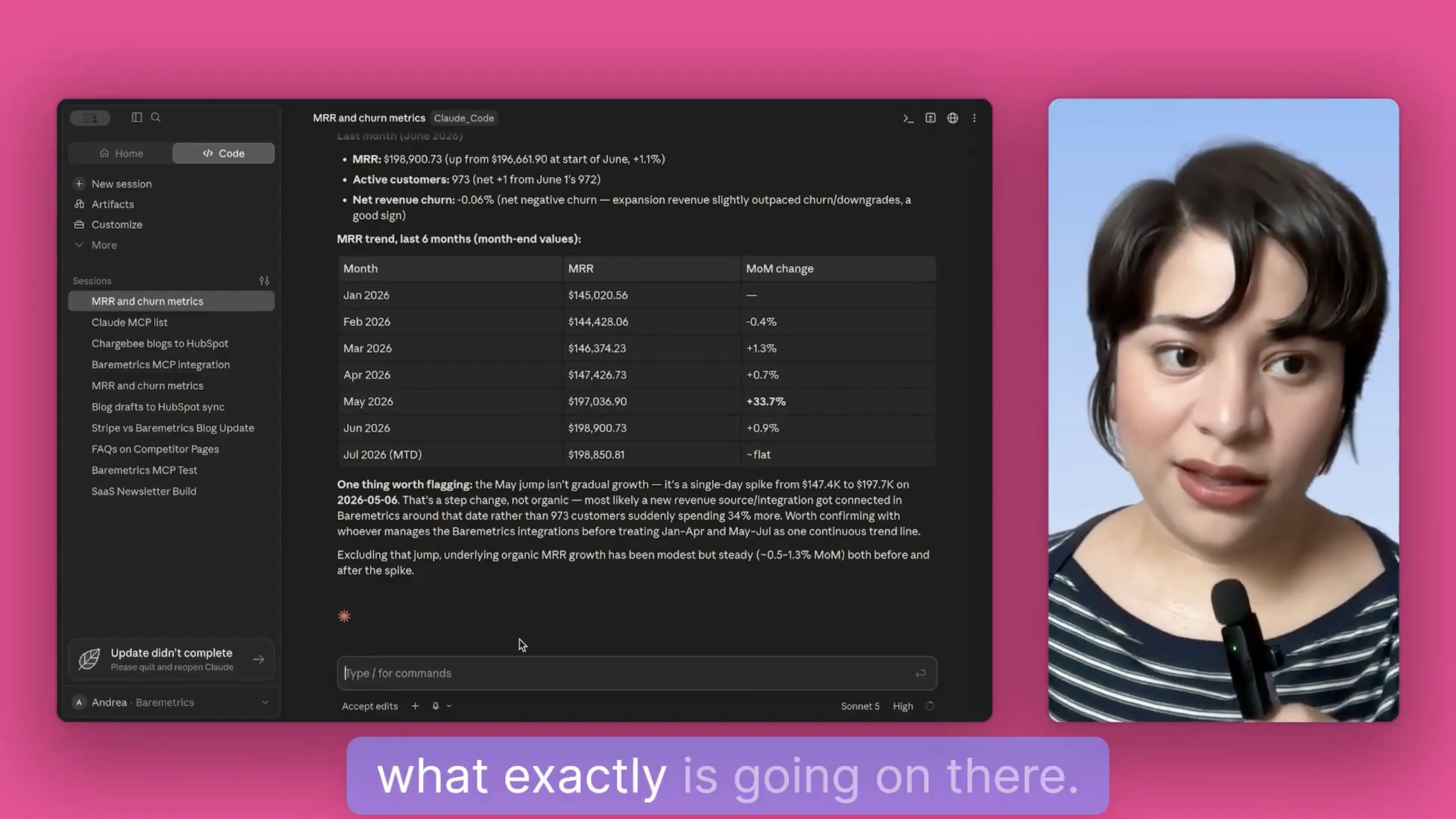Click the diff panel icon in top bar
The image size is (1456, 819).
[x=930, y=118]
